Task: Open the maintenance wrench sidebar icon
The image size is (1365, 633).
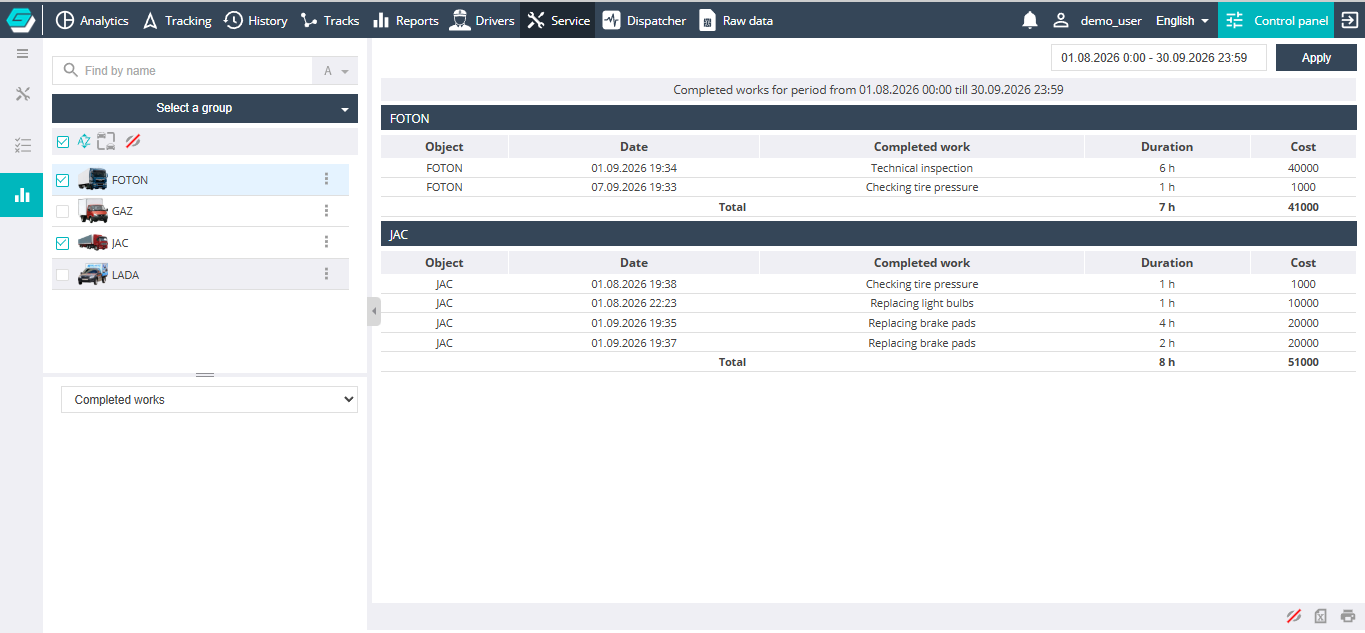Action: coord(22,94)
